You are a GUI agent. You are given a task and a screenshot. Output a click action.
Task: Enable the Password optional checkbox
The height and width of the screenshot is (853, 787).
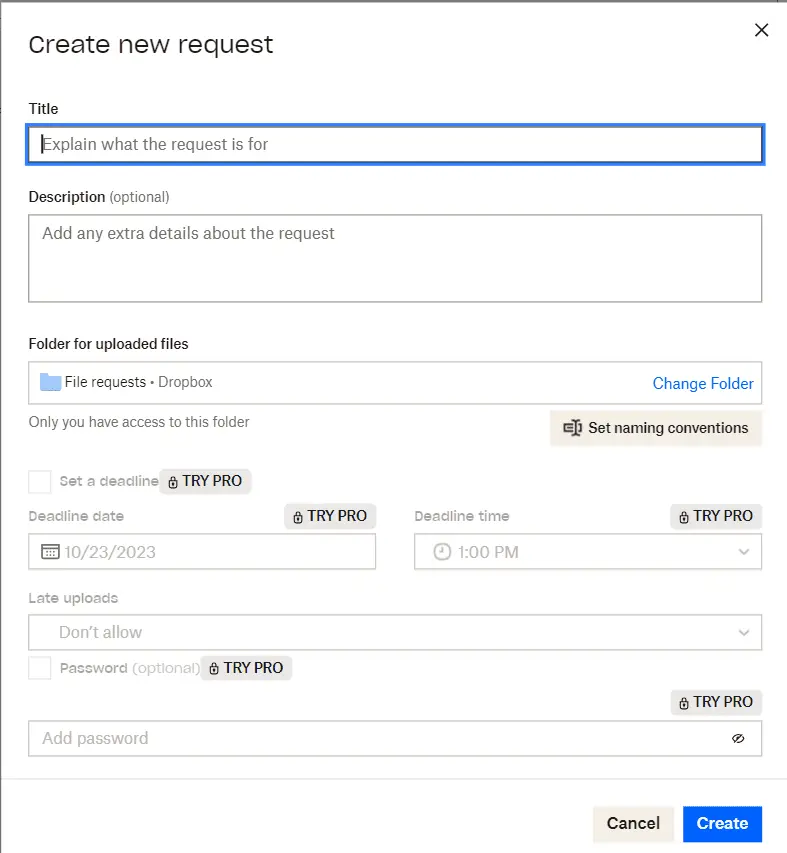pos(38,668)
